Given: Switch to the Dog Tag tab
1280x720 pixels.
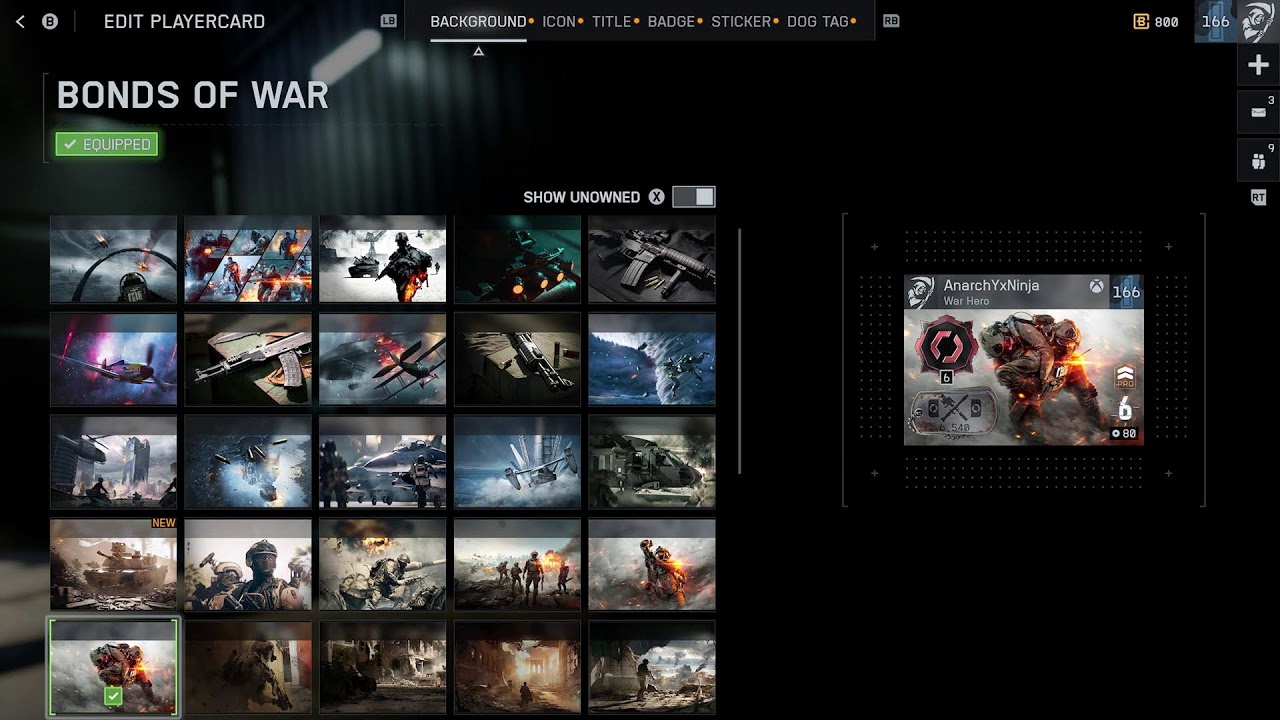Looking at the screenshot, I should 818,21.
